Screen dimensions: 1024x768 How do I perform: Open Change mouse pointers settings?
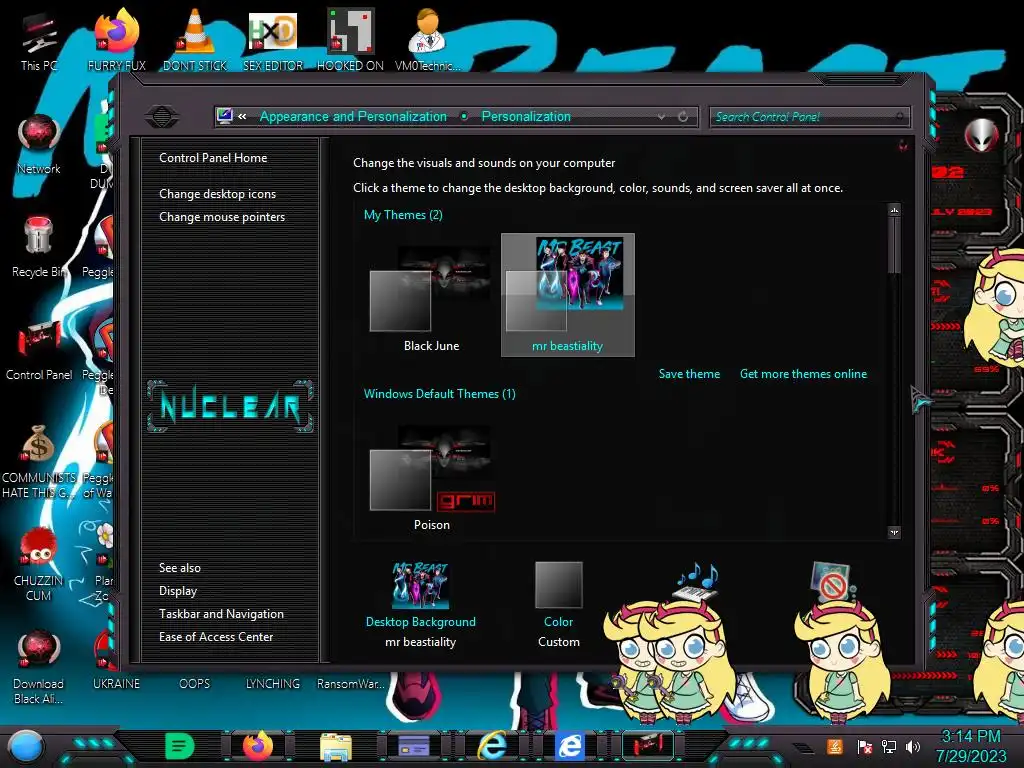tap(222, 217)
